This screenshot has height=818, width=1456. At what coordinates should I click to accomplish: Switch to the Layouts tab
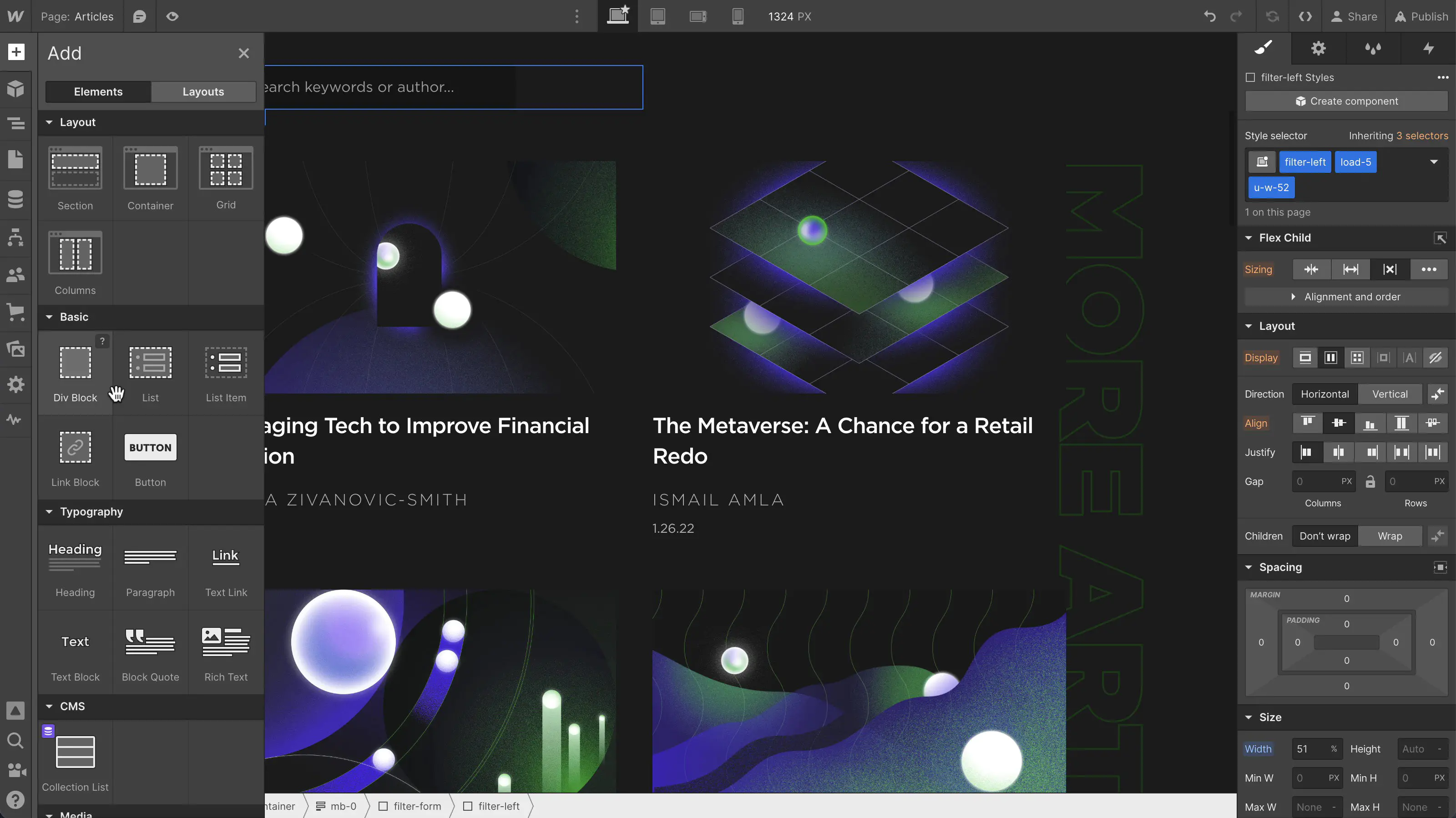(203, 91)
